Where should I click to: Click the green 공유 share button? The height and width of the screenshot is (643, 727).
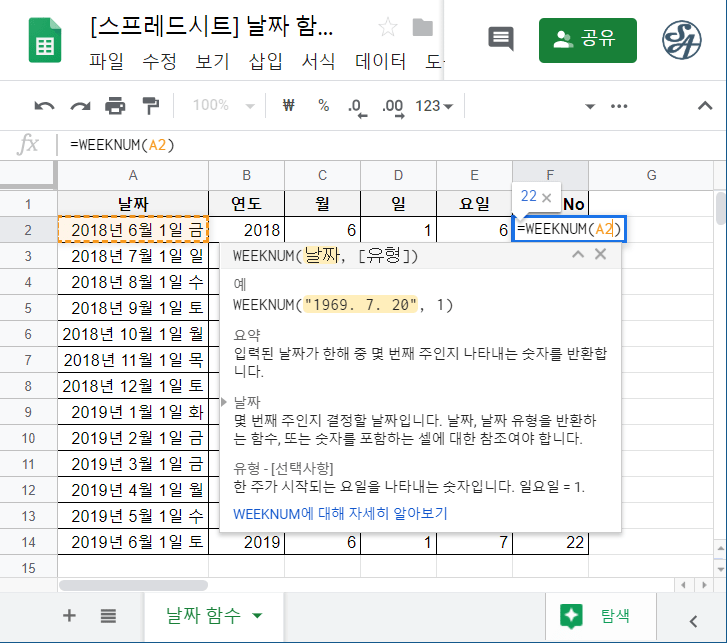tap(587, 40)
